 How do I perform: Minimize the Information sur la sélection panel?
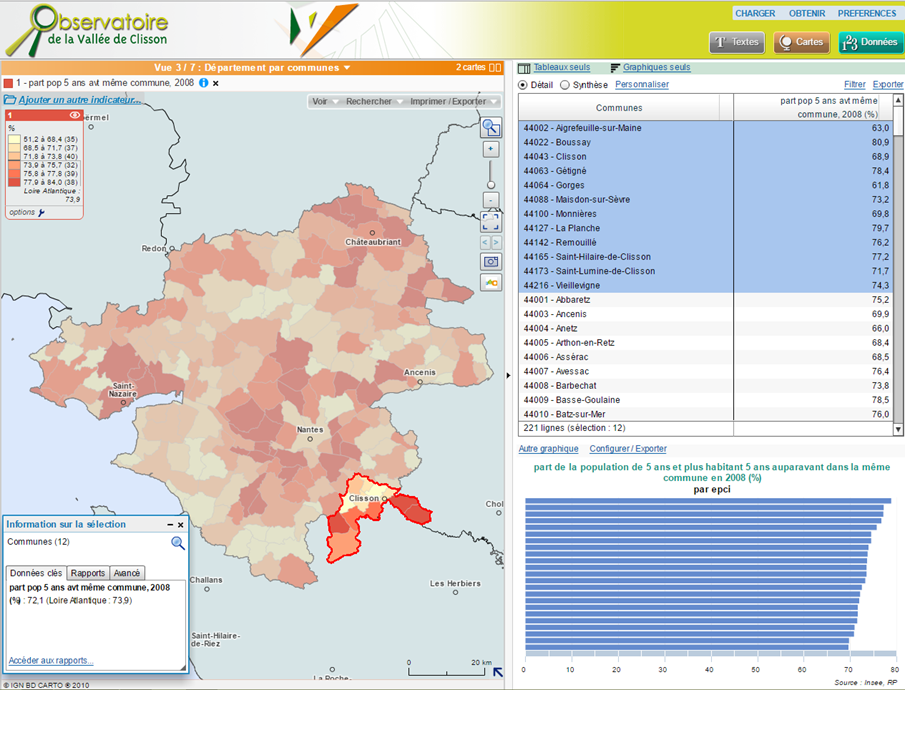(x=170, y=525)
